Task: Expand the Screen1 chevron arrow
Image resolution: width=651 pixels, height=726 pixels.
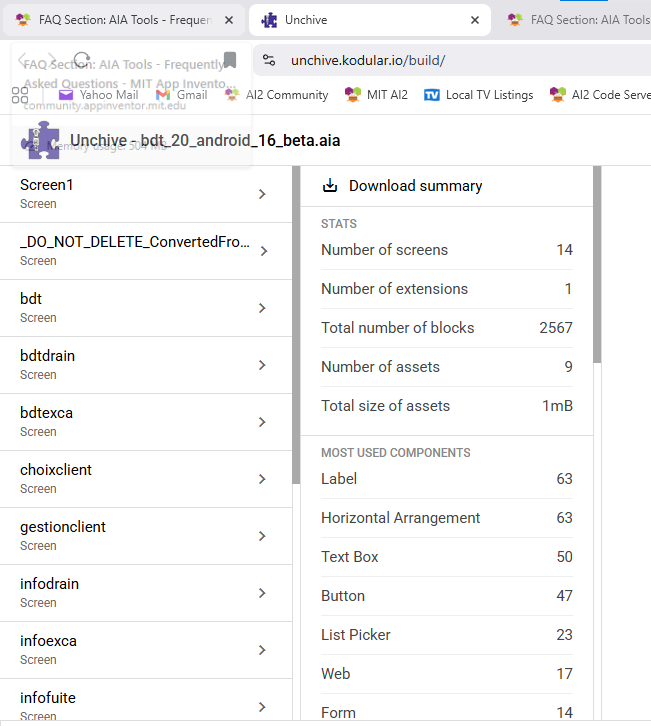Action: point(262,194)
